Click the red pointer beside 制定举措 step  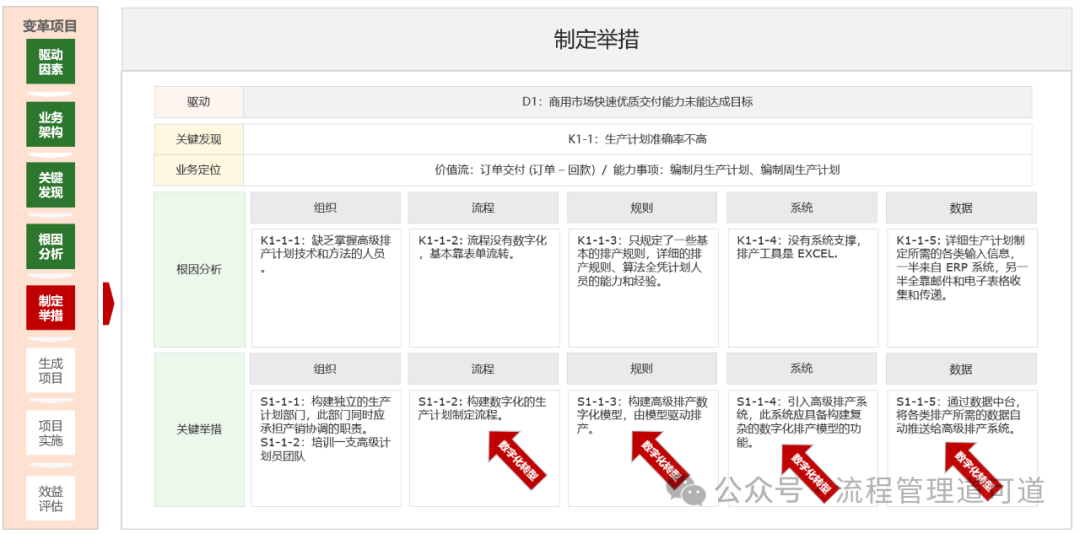click(109, 303)
